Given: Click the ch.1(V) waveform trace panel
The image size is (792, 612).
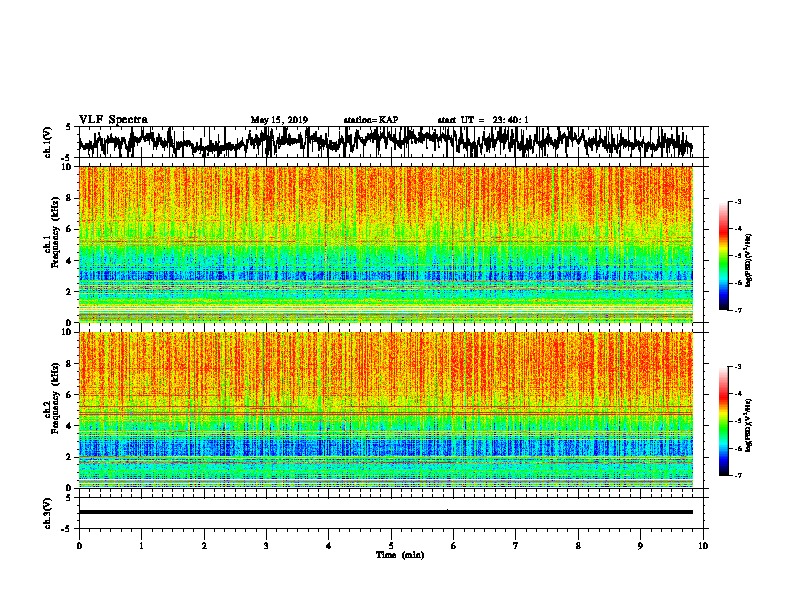Looking at the screenshot, I should 391,142.
